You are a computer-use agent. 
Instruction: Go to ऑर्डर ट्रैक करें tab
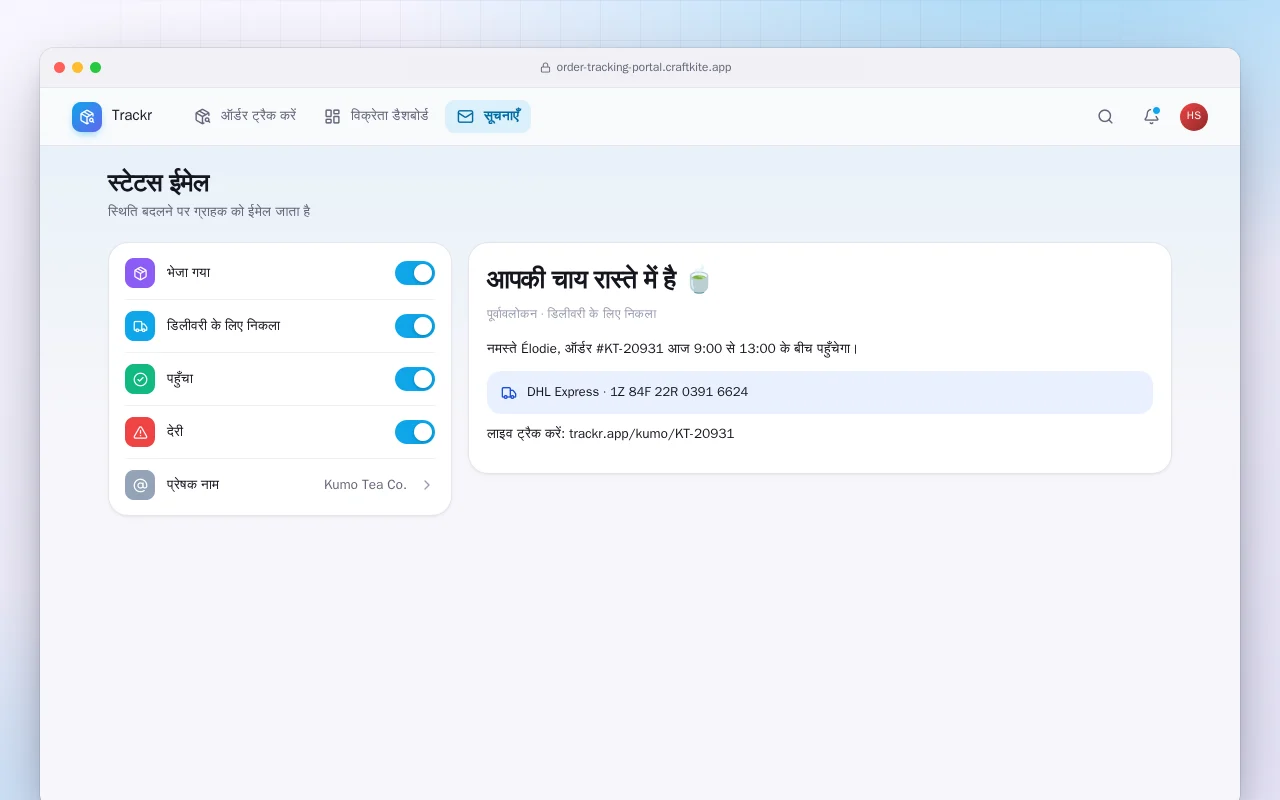245,116
